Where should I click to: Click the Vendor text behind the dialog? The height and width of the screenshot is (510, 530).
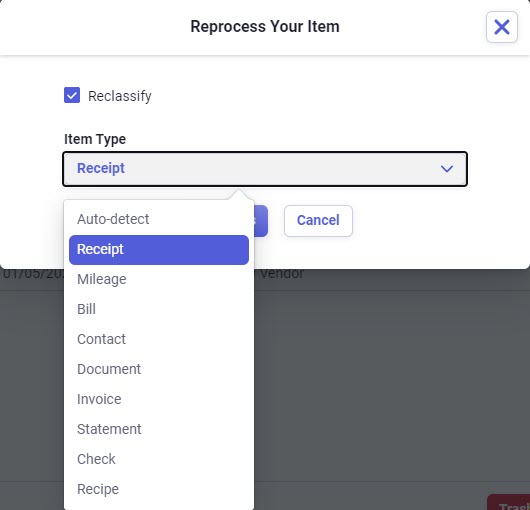coord(282,273)
